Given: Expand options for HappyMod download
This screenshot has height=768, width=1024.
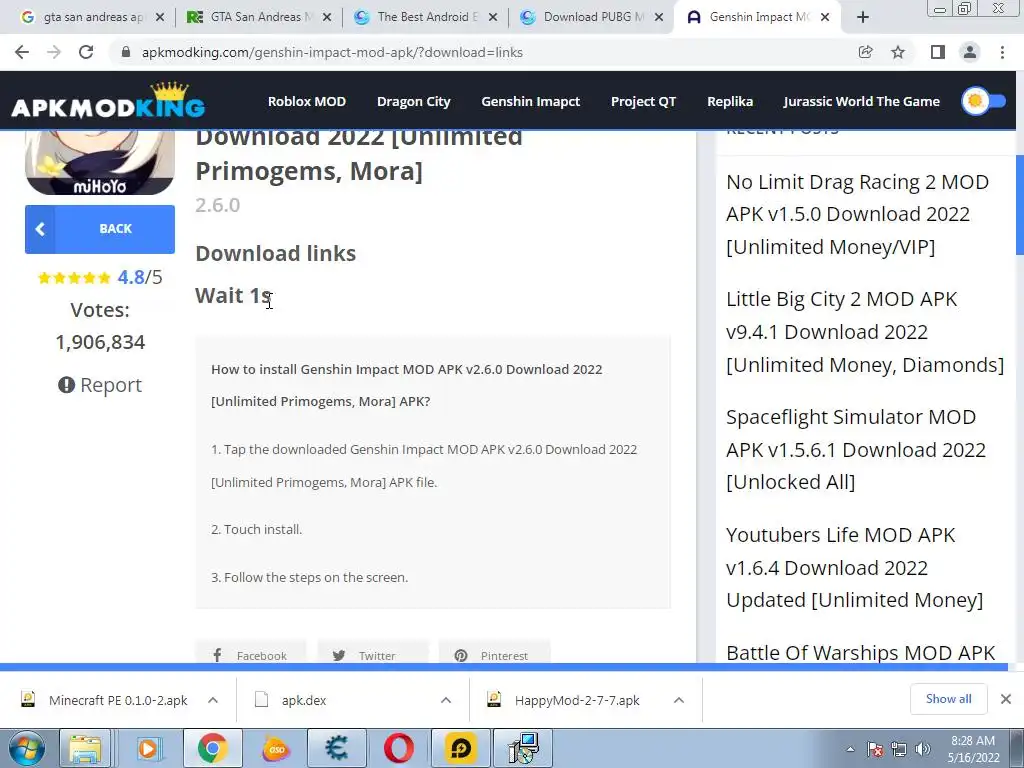Looking at the screenshot, I should [x=679, y=700].
